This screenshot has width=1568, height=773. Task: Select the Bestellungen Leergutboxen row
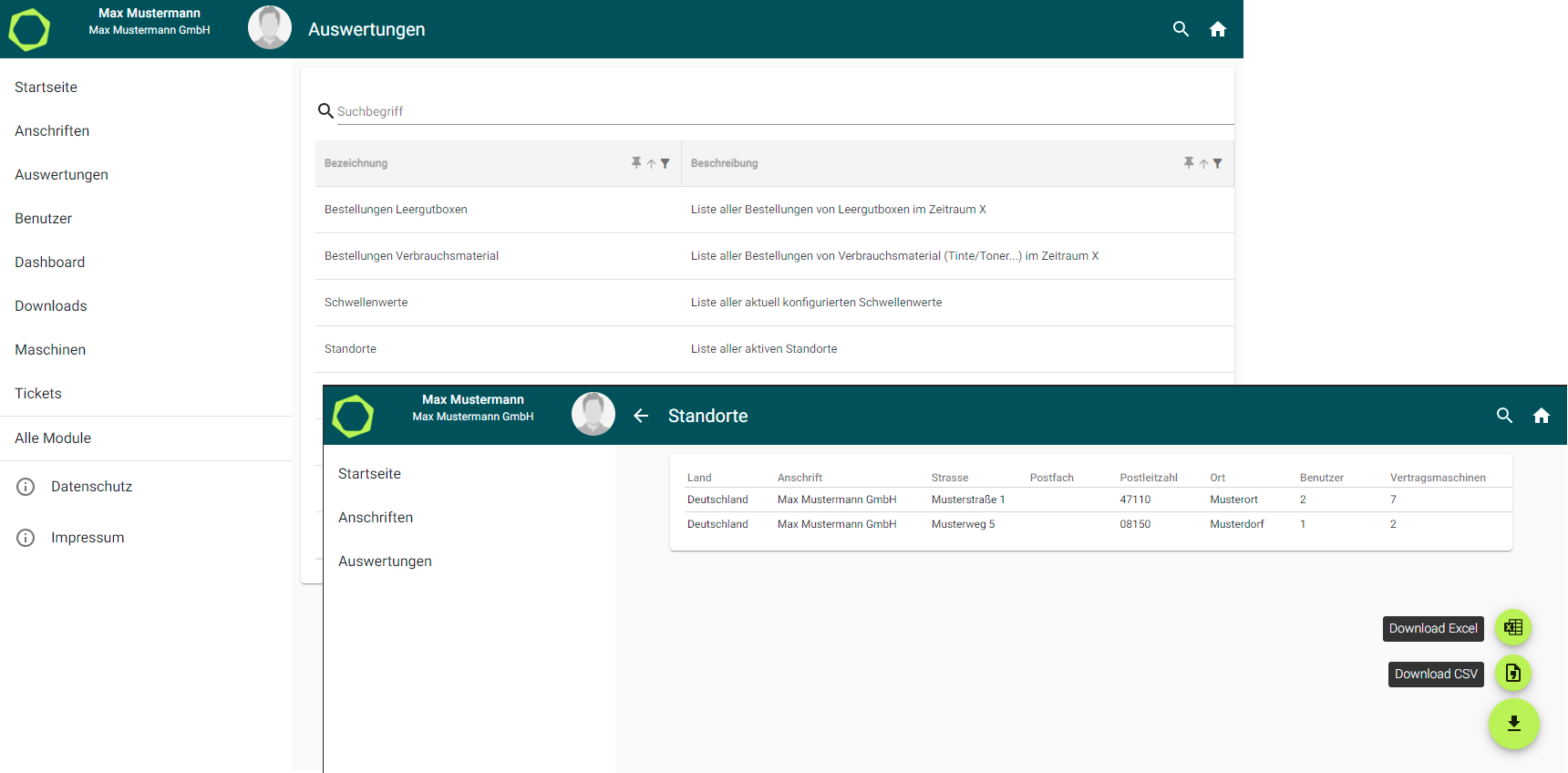pos(396,210)
